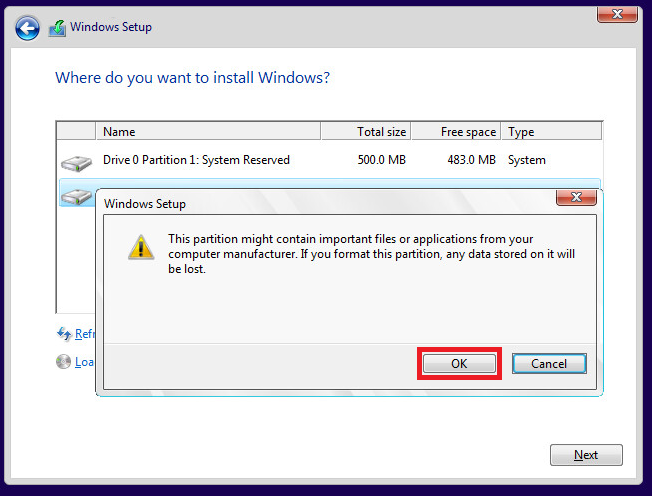Click the Next button
The image size is (652, 496).
click(x=586, y=455)
